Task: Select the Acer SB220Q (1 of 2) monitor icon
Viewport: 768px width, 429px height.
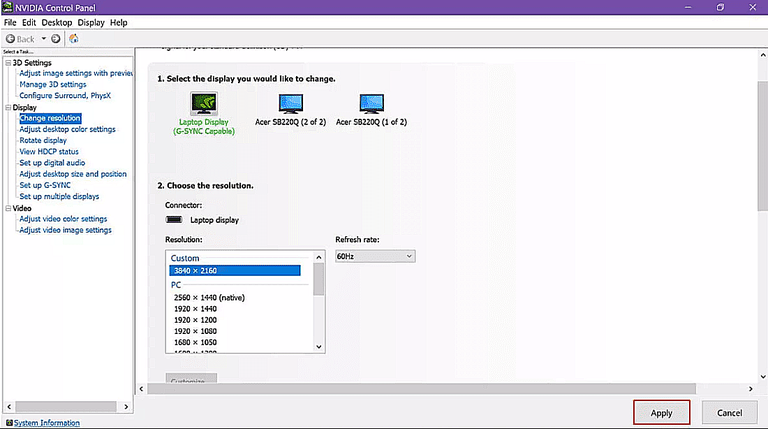Action: [371, 103]
